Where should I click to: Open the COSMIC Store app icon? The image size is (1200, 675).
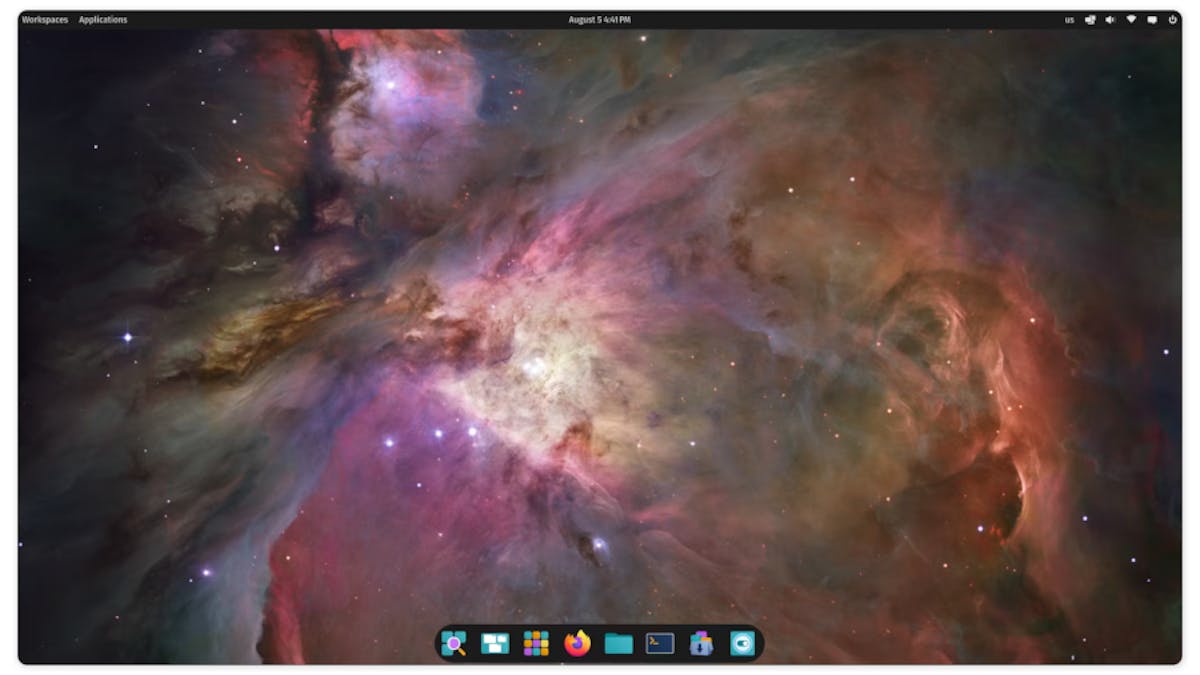701,644
